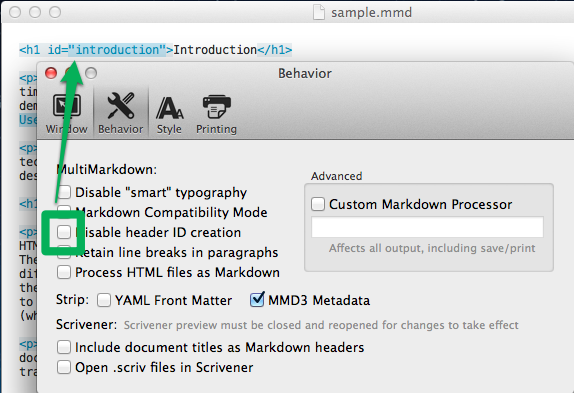
Task: Enable Disable "smart" typography checkbox
Action: click(x=64, y=192)
